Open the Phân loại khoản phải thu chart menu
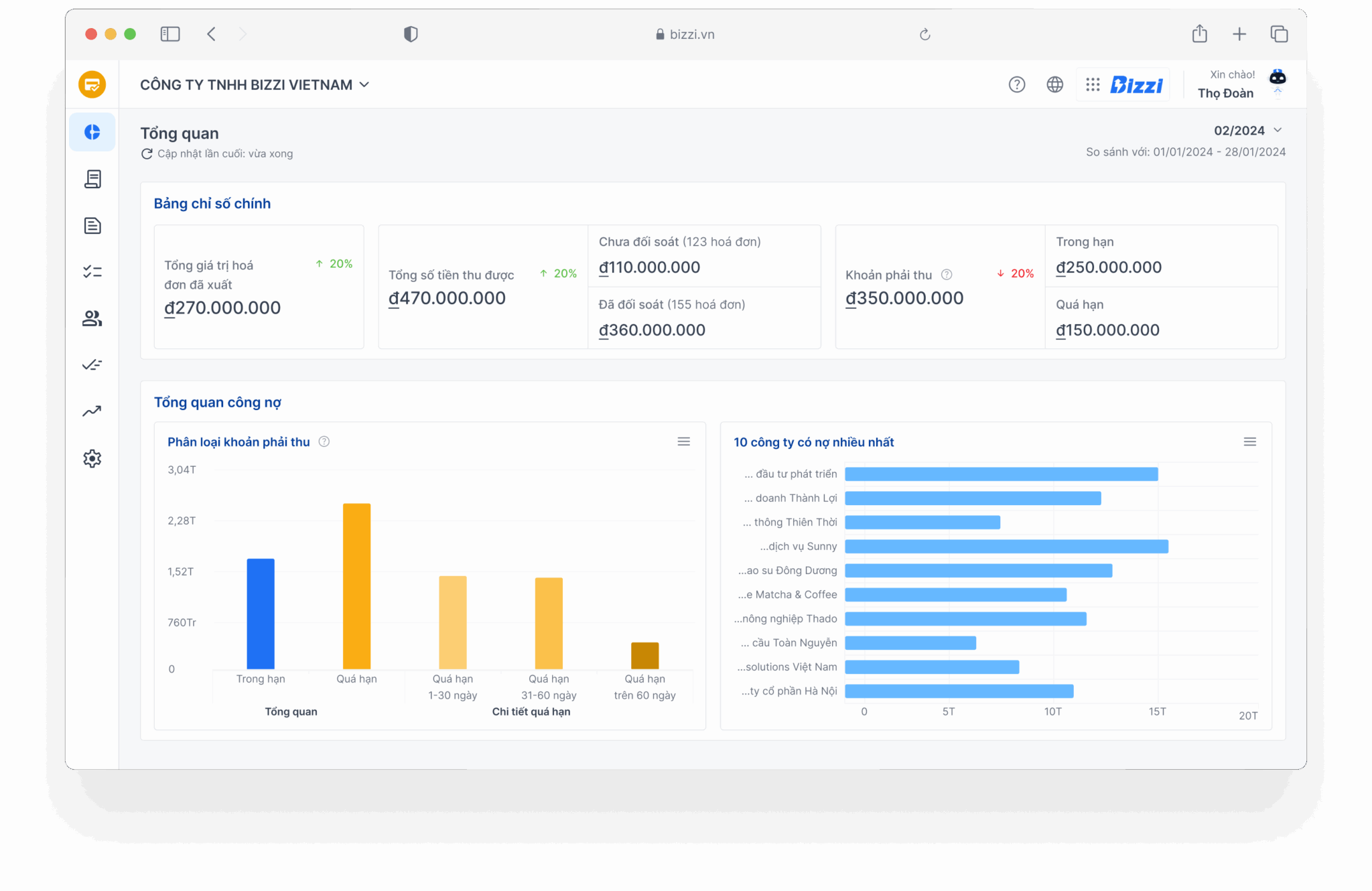Screen dimensions: 1372x891 (683, 441)
